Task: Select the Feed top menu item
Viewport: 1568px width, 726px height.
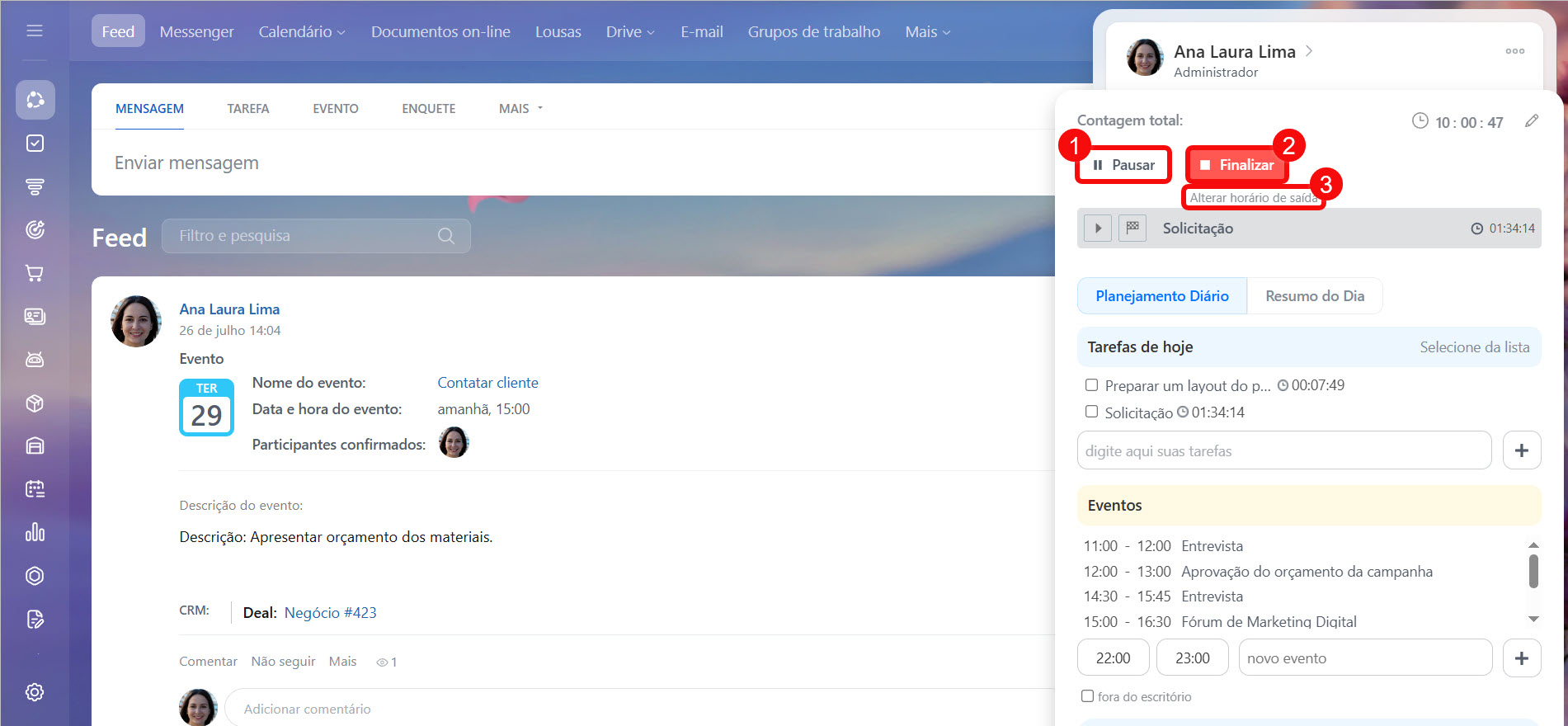Action: point(118,31)
